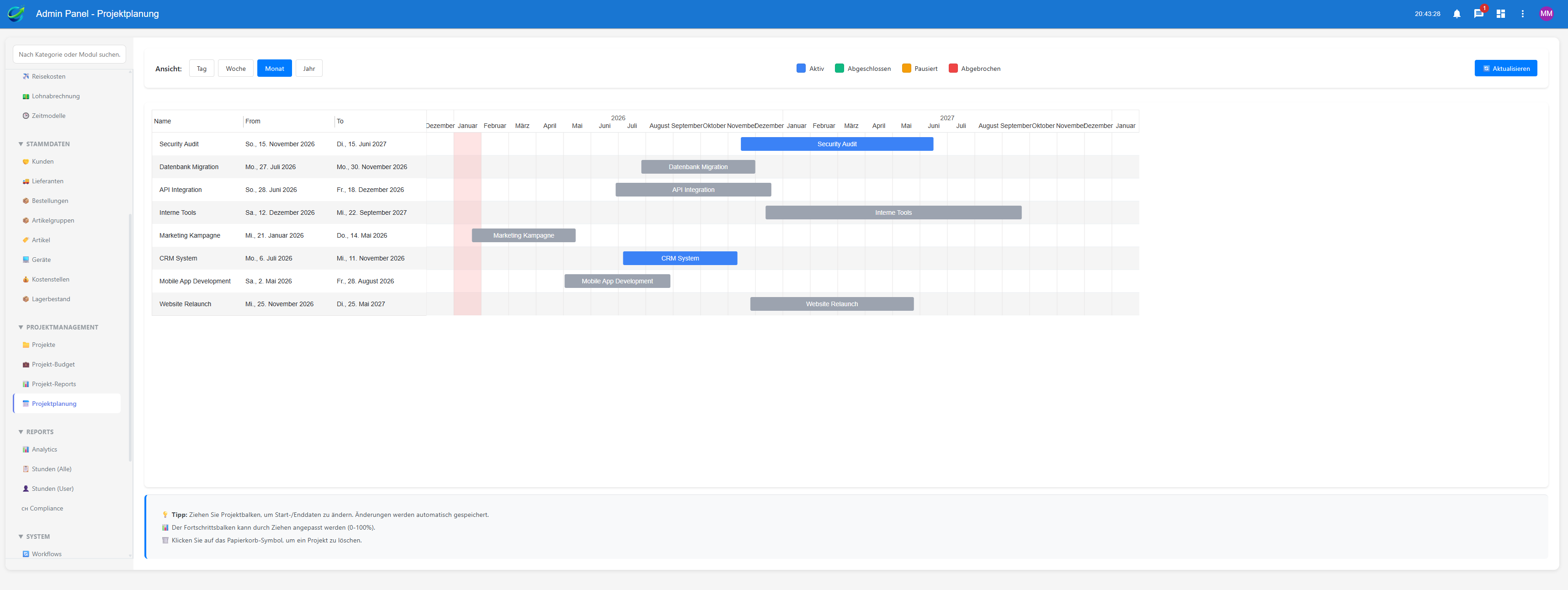Open the three-dot overflow menu in the header
Viewport: 1568px width, 590px height.
(1522, 13)
